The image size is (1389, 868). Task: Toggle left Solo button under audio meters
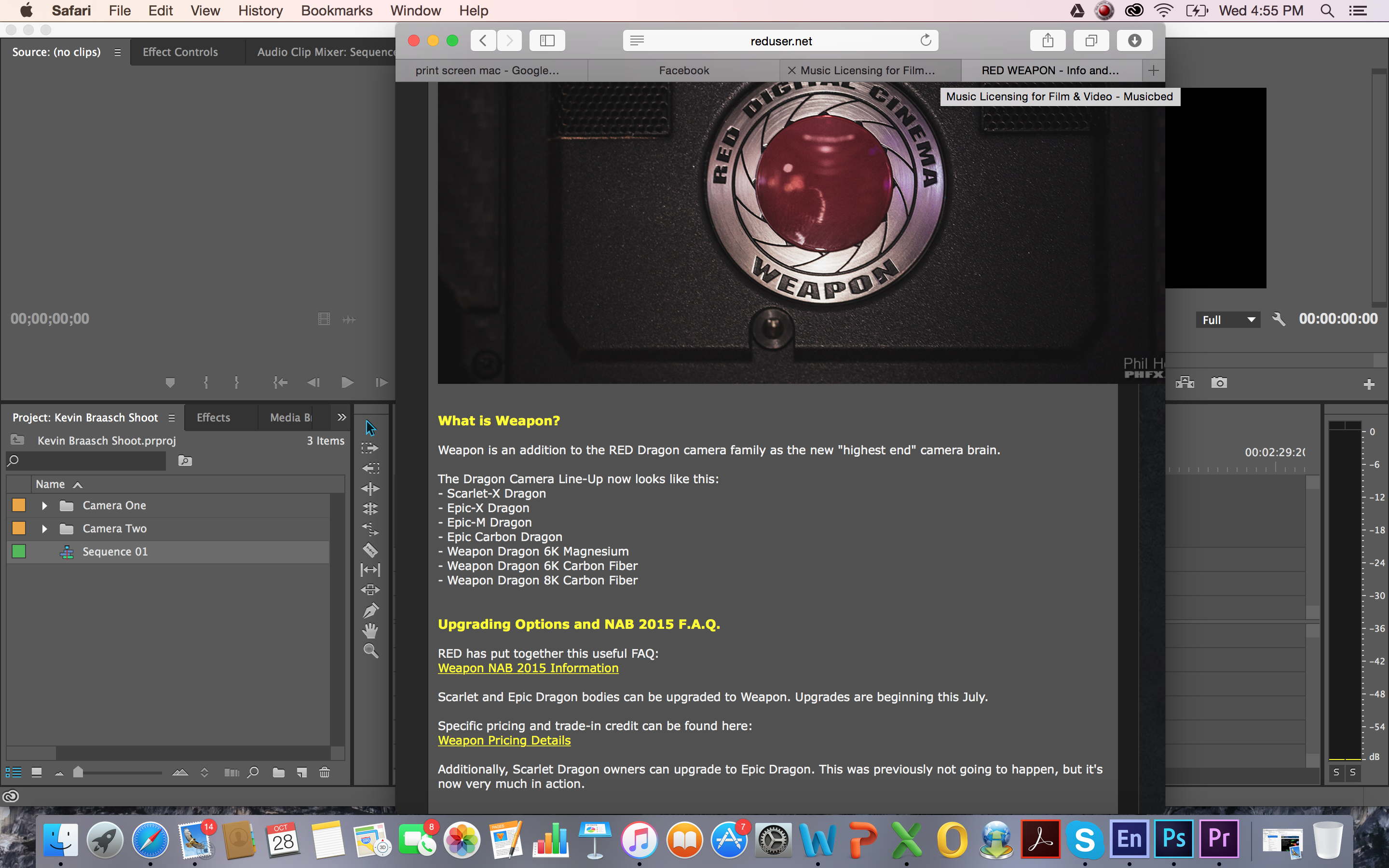pos(1336,772)
